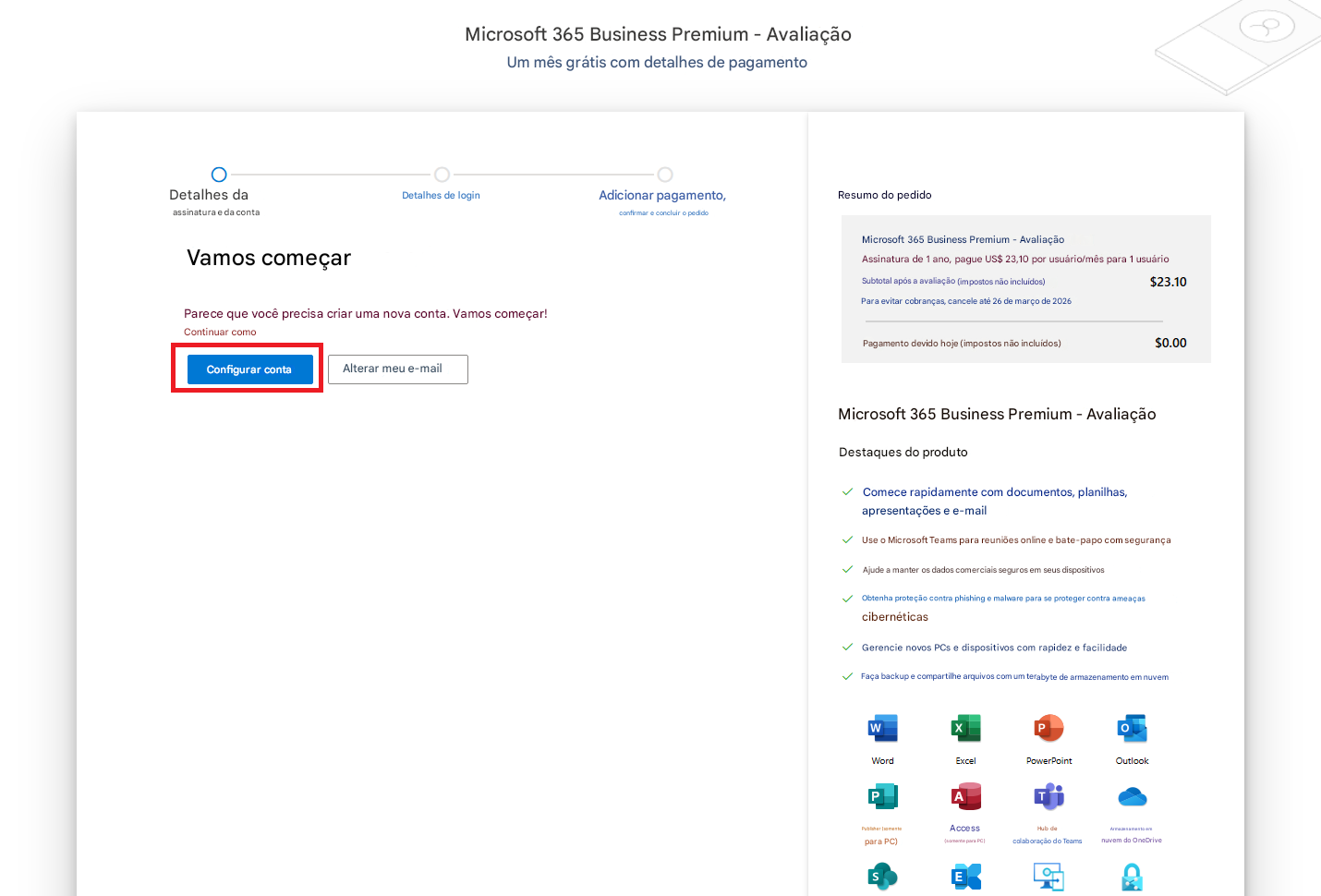Click the Vamos começar heading
1321x896 pixels.
[269, 259]
